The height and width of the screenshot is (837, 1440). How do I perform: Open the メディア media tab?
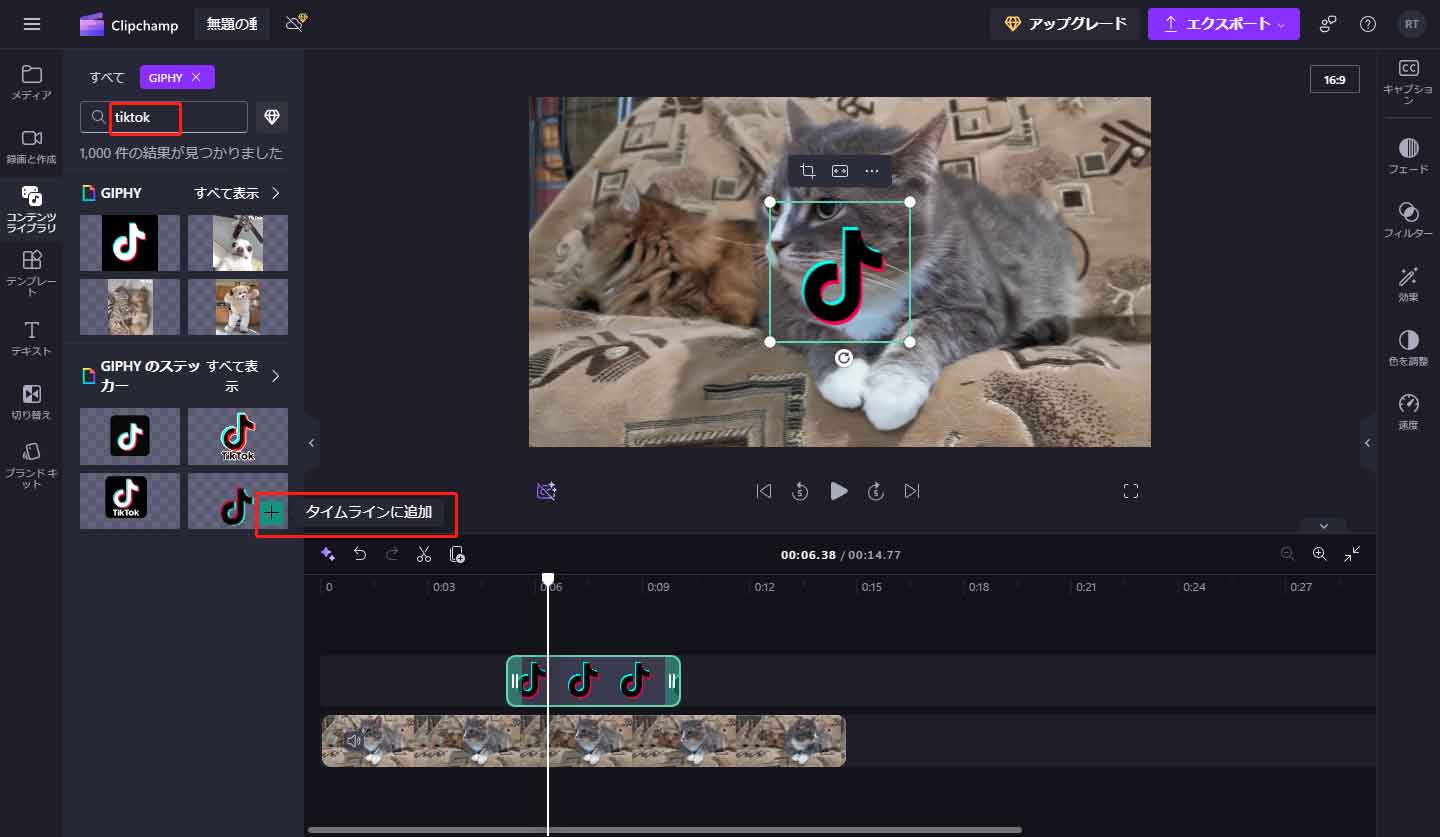point(31,82)
